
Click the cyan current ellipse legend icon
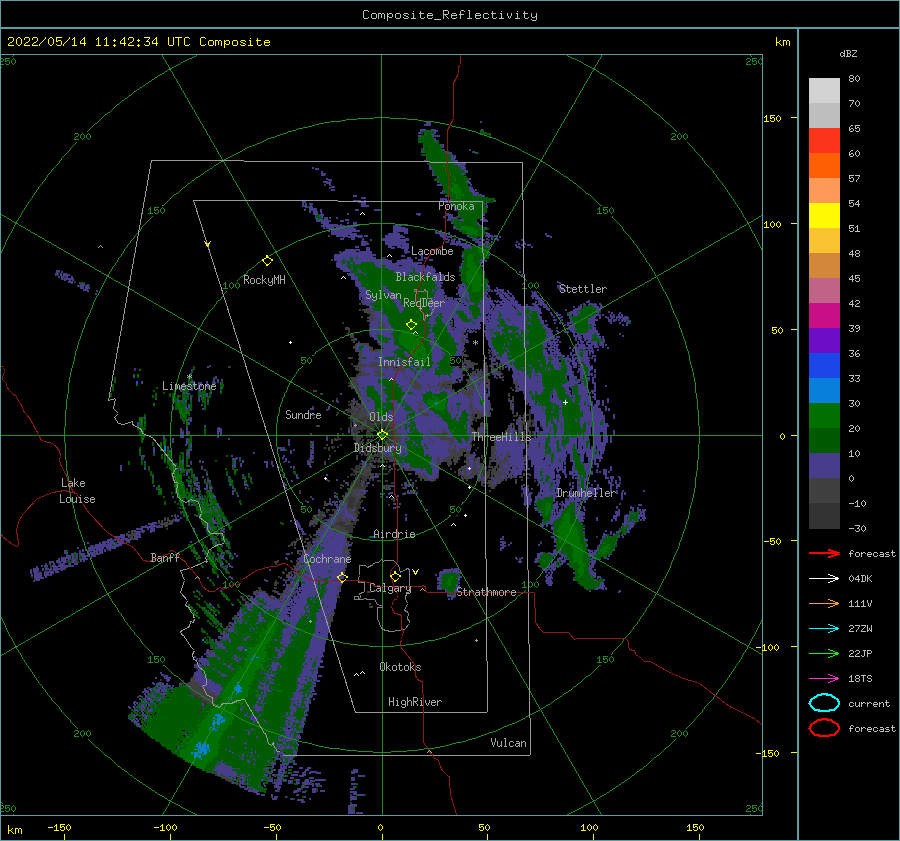[824, 703]
